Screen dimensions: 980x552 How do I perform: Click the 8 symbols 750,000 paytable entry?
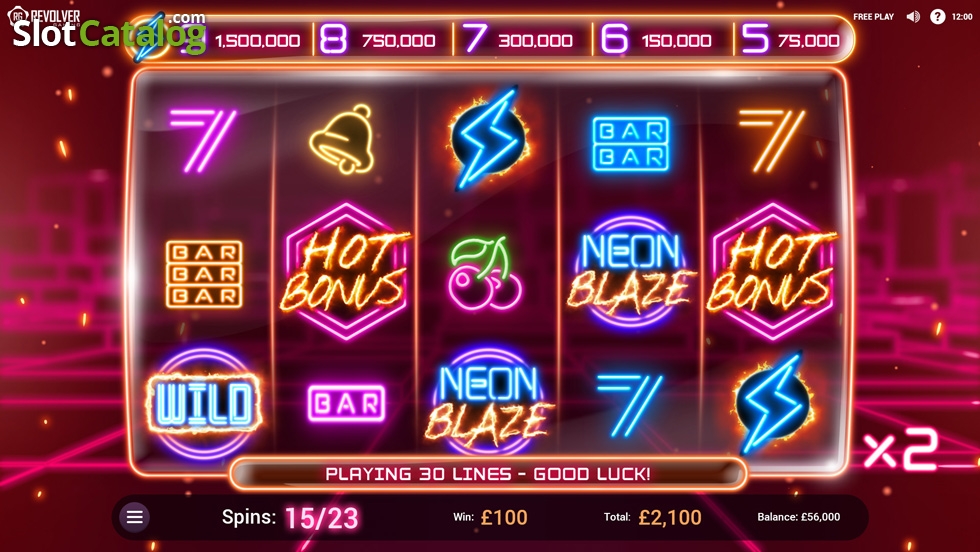[378, 40]
